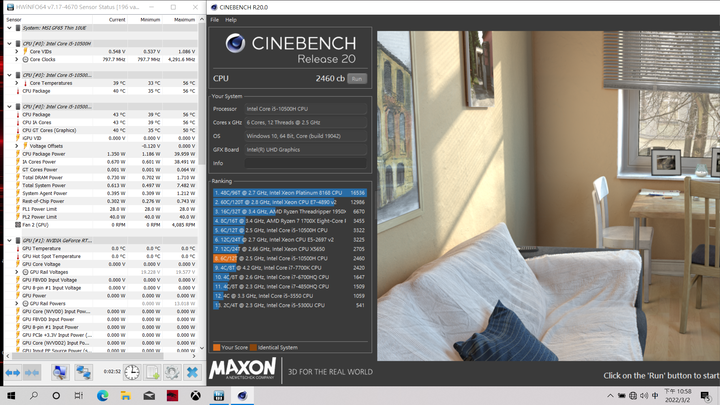Open Task View on the taskbar
The height and width of the screenshot is (405, 720).
(79, 395)
